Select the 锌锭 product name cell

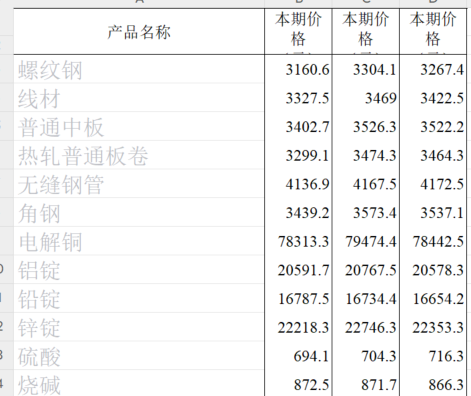(x=139, y=327)
